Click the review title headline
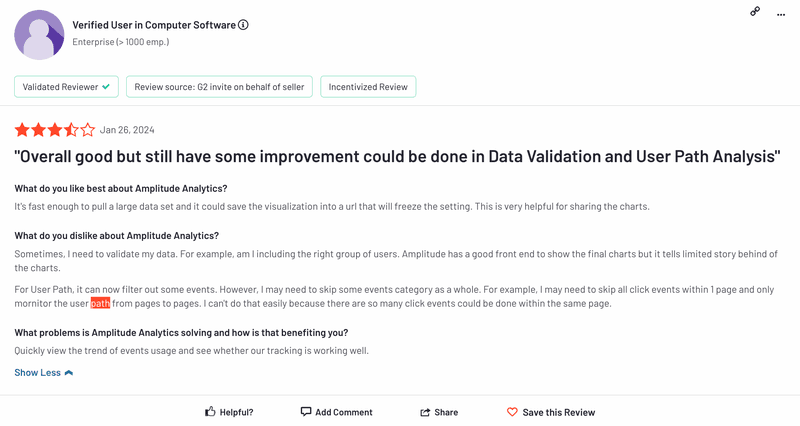Image resolution: width=800 pixels, height=426 pixels. (x=397, y=157)
